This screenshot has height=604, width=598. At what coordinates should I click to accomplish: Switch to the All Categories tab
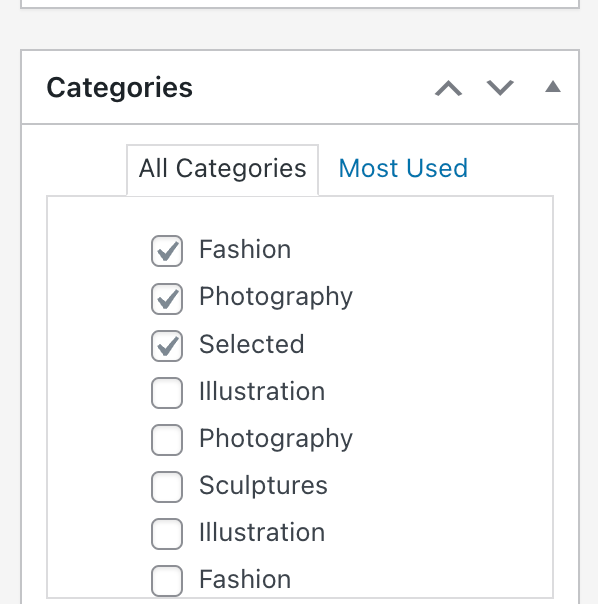tap(223, 168)
